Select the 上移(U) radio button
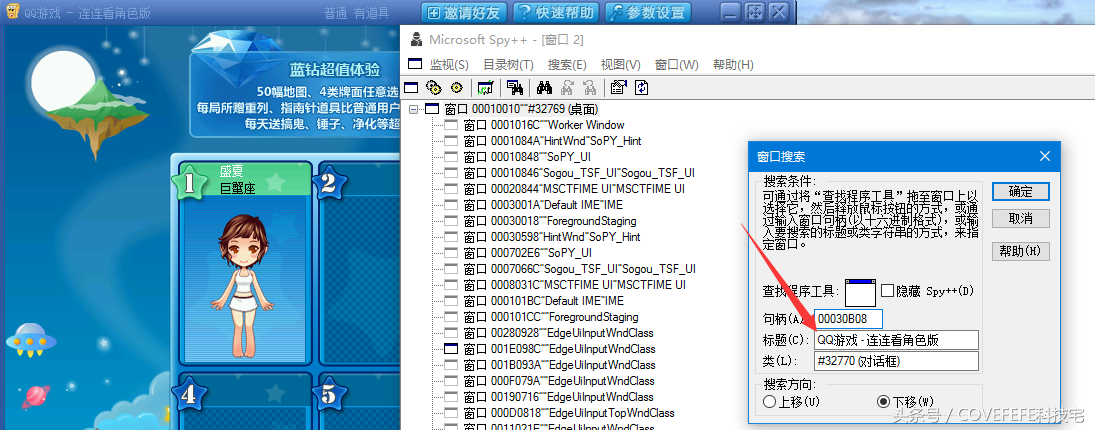Image resolution: width=1095 pixels, height=430 pixels. 770,402
